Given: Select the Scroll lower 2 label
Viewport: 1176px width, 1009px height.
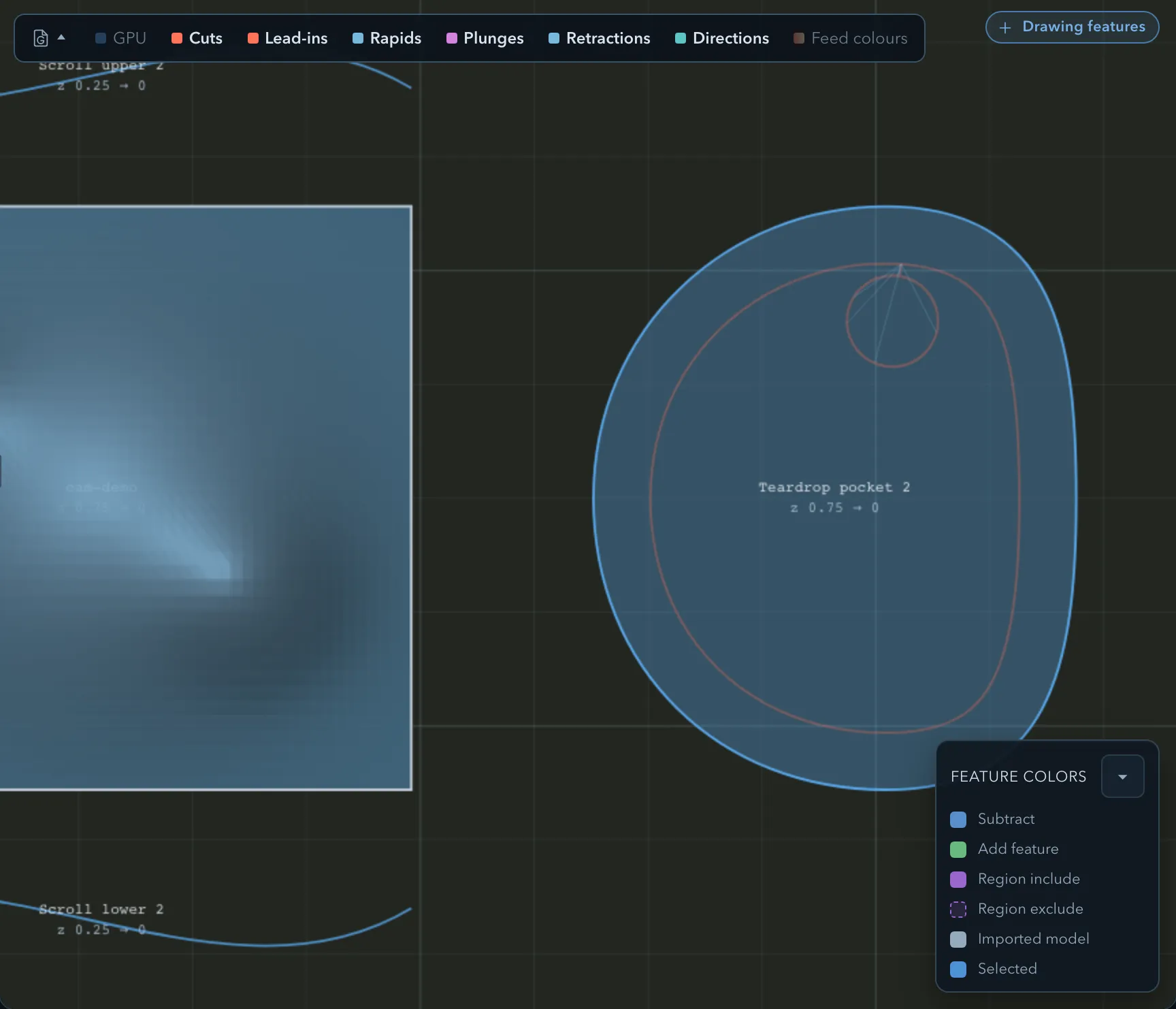Looking at the screenshot, I should coord(101,909).
